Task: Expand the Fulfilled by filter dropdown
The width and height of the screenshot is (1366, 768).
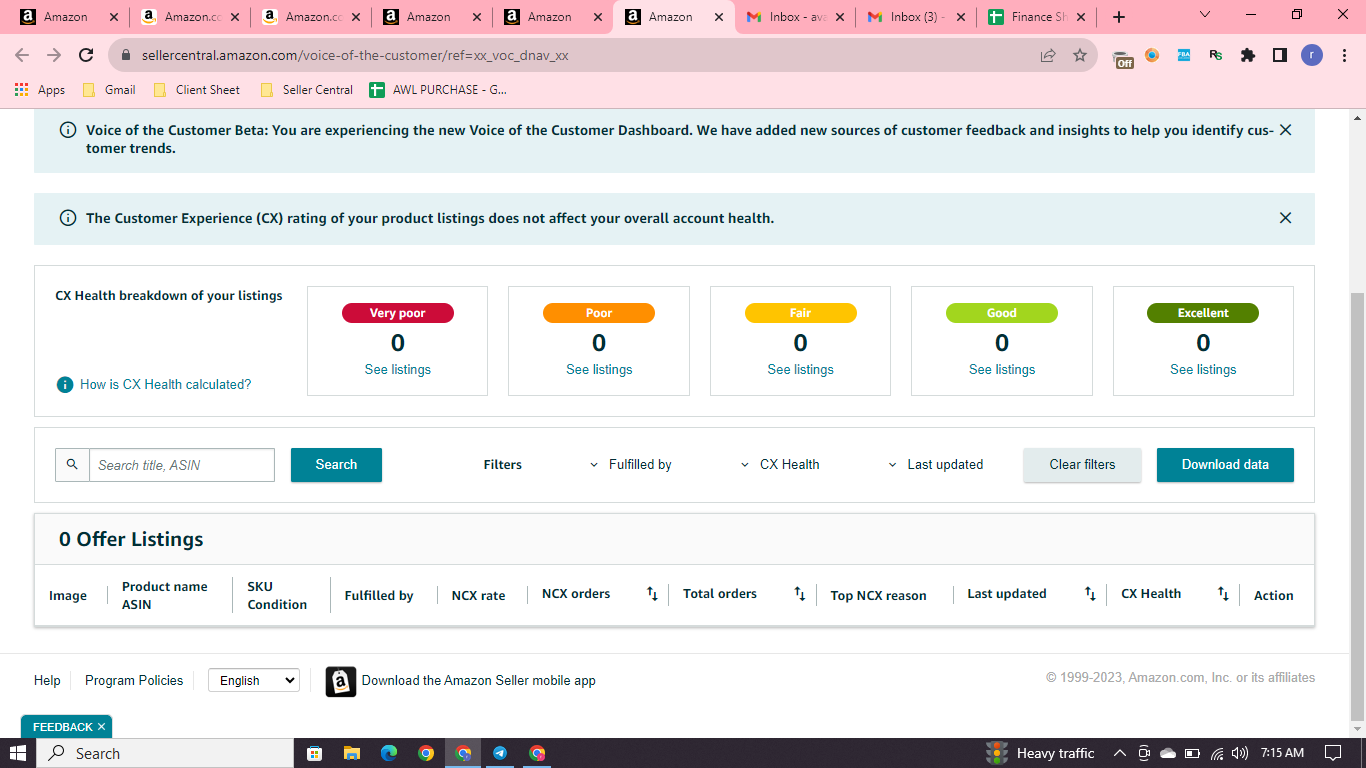Action: click(x=632, y=465)
